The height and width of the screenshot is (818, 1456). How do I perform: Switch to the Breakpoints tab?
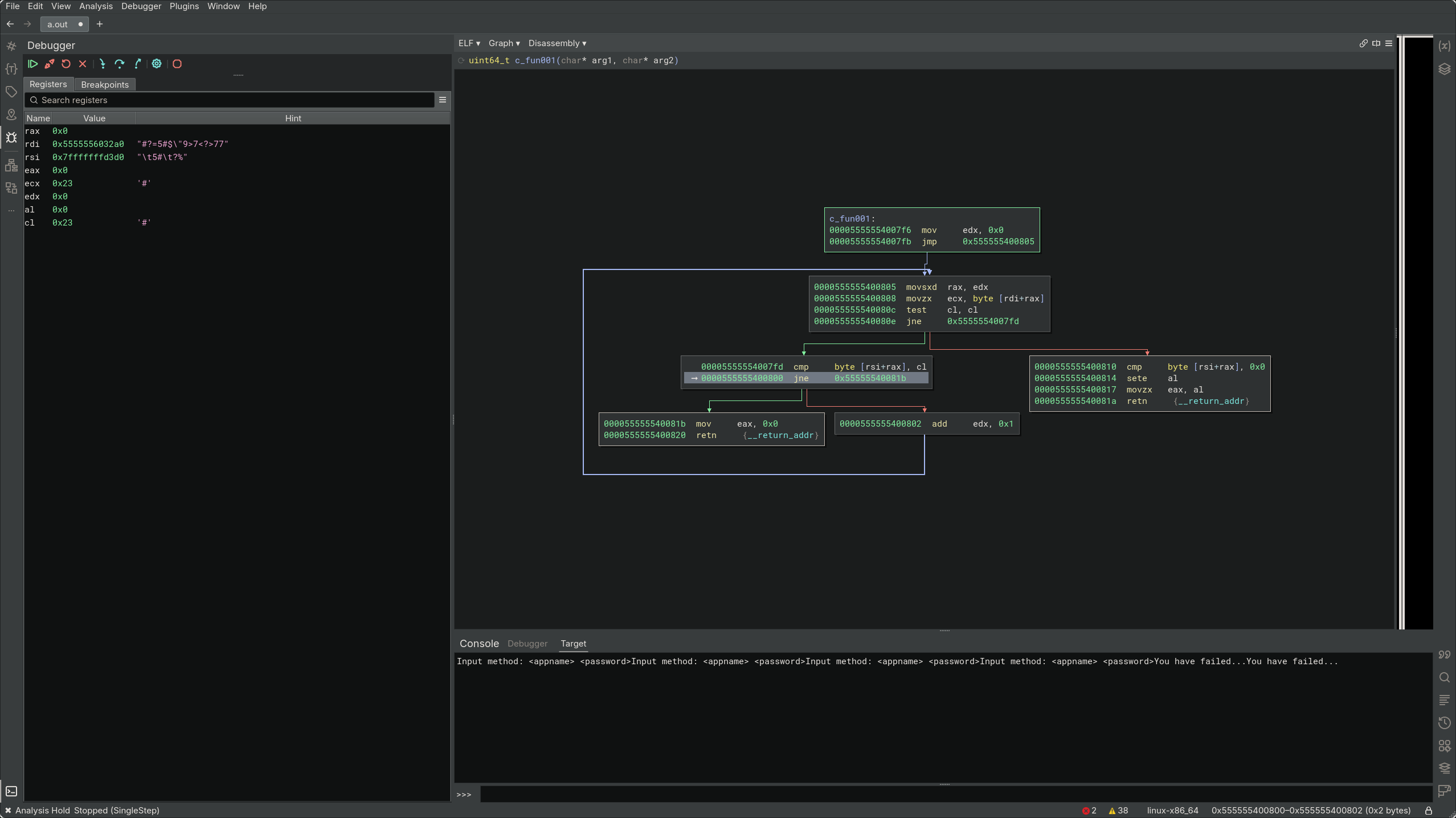pos(105,84)
